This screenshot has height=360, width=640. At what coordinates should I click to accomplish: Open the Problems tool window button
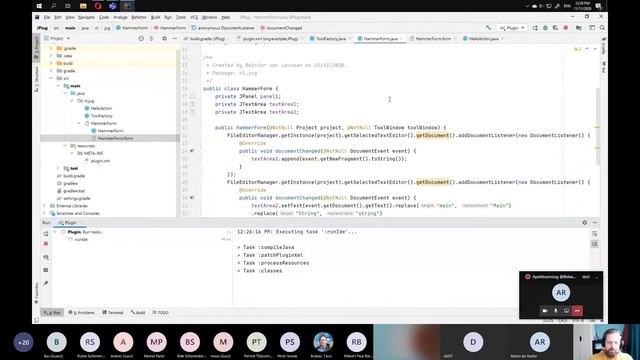coord(82,312)
